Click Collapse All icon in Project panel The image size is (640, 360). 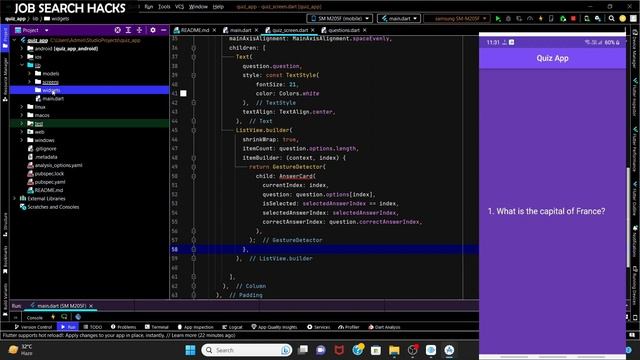(139, 30)
